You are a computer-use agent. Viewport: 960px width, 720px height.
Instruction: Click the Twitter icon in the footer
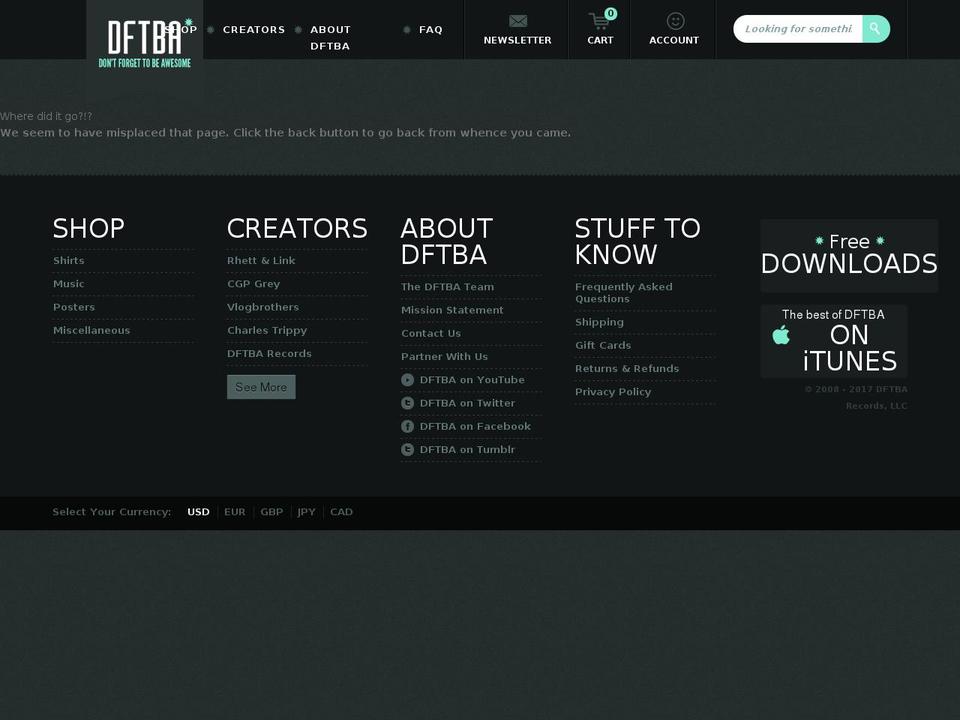[x=407, y=403]
